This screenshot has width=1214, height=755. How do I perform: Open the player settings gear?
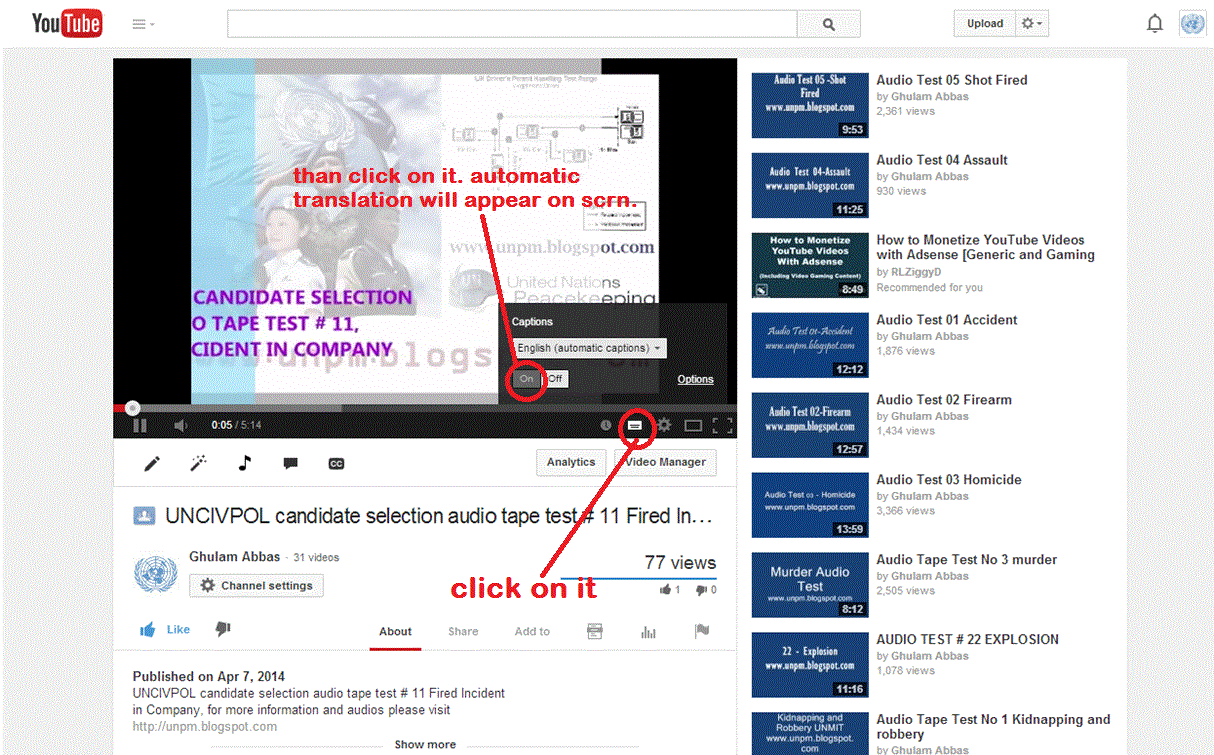pyautogui.click(x=663, y=425)
